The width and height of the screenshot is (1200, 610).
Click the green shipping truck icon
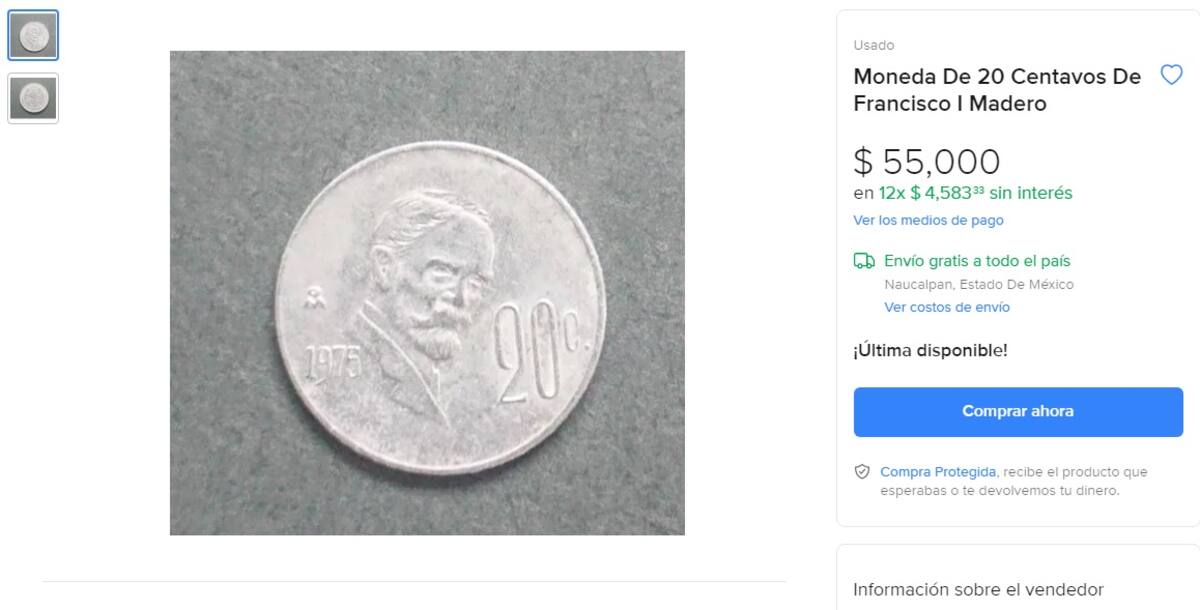pos(864,261)
